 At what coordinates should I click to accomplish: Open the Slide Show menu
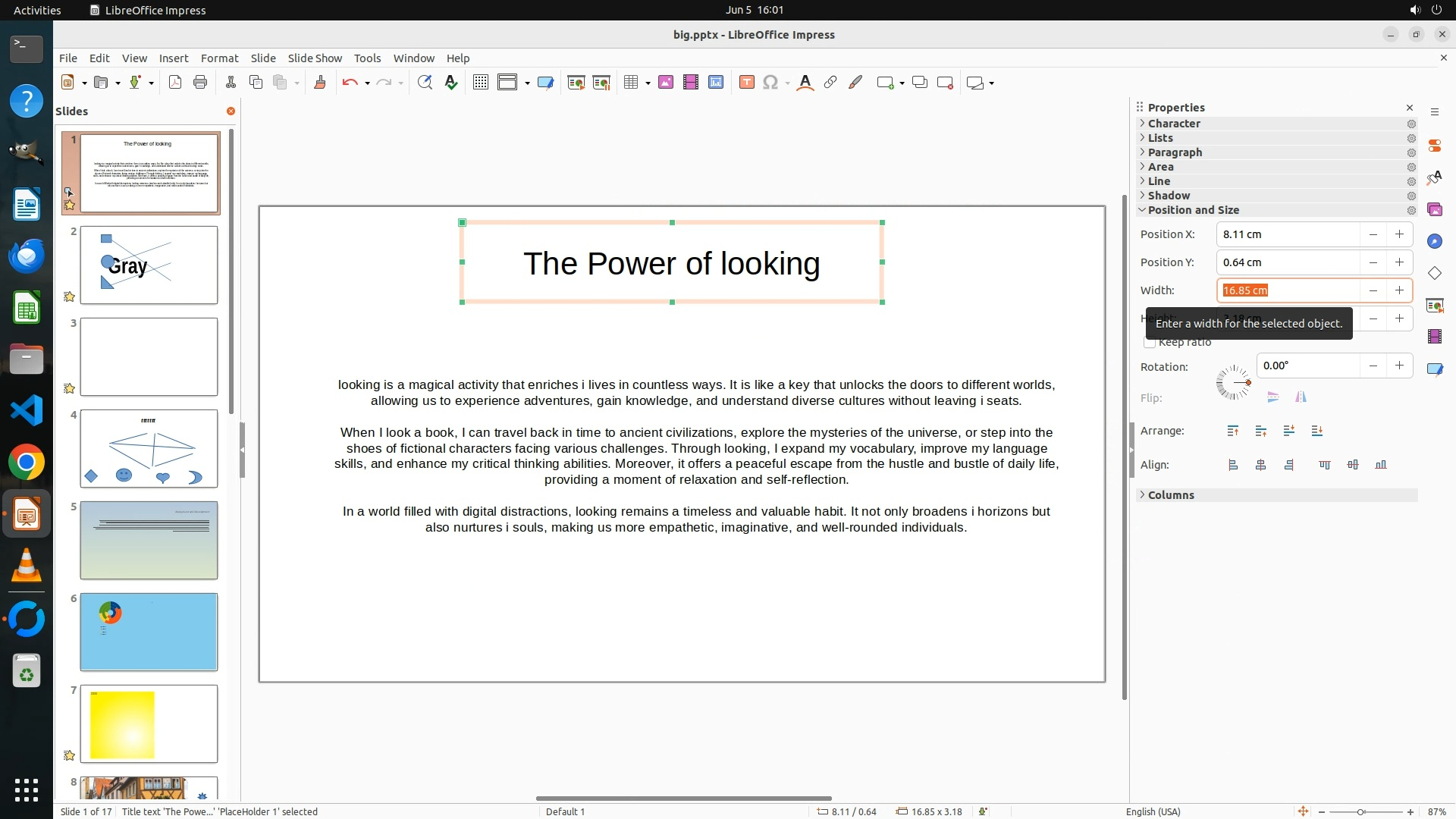pyautogui.click(x=314, y=58)
